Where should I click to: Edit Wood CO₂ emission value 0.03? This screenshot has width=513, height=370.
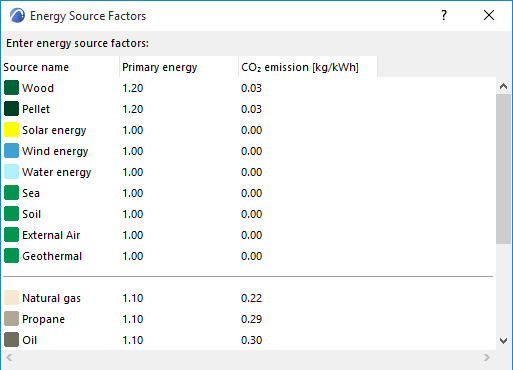(x=252, y=88)
